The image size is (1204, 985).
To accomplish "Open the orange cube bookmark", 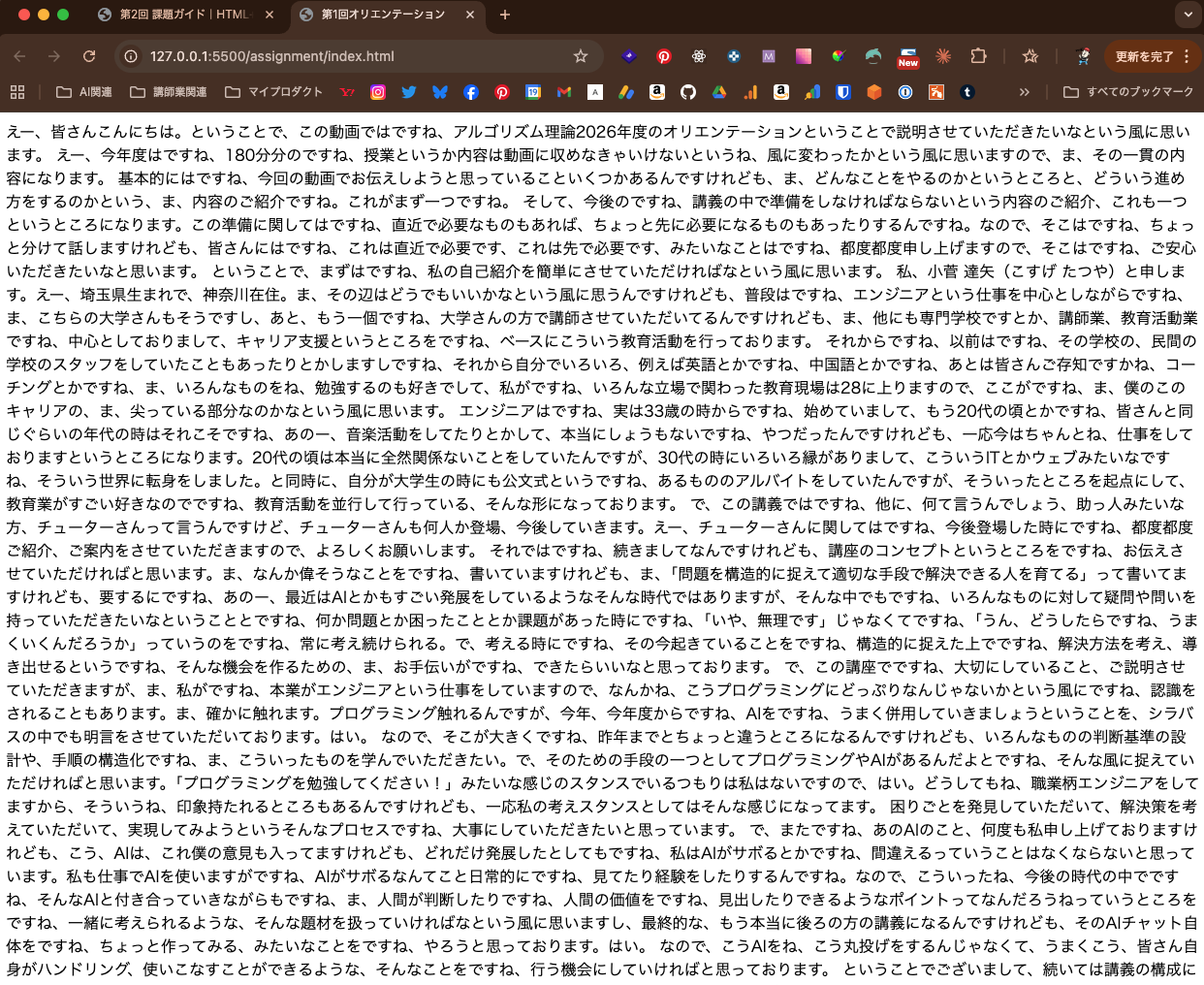I will [874, 92].
